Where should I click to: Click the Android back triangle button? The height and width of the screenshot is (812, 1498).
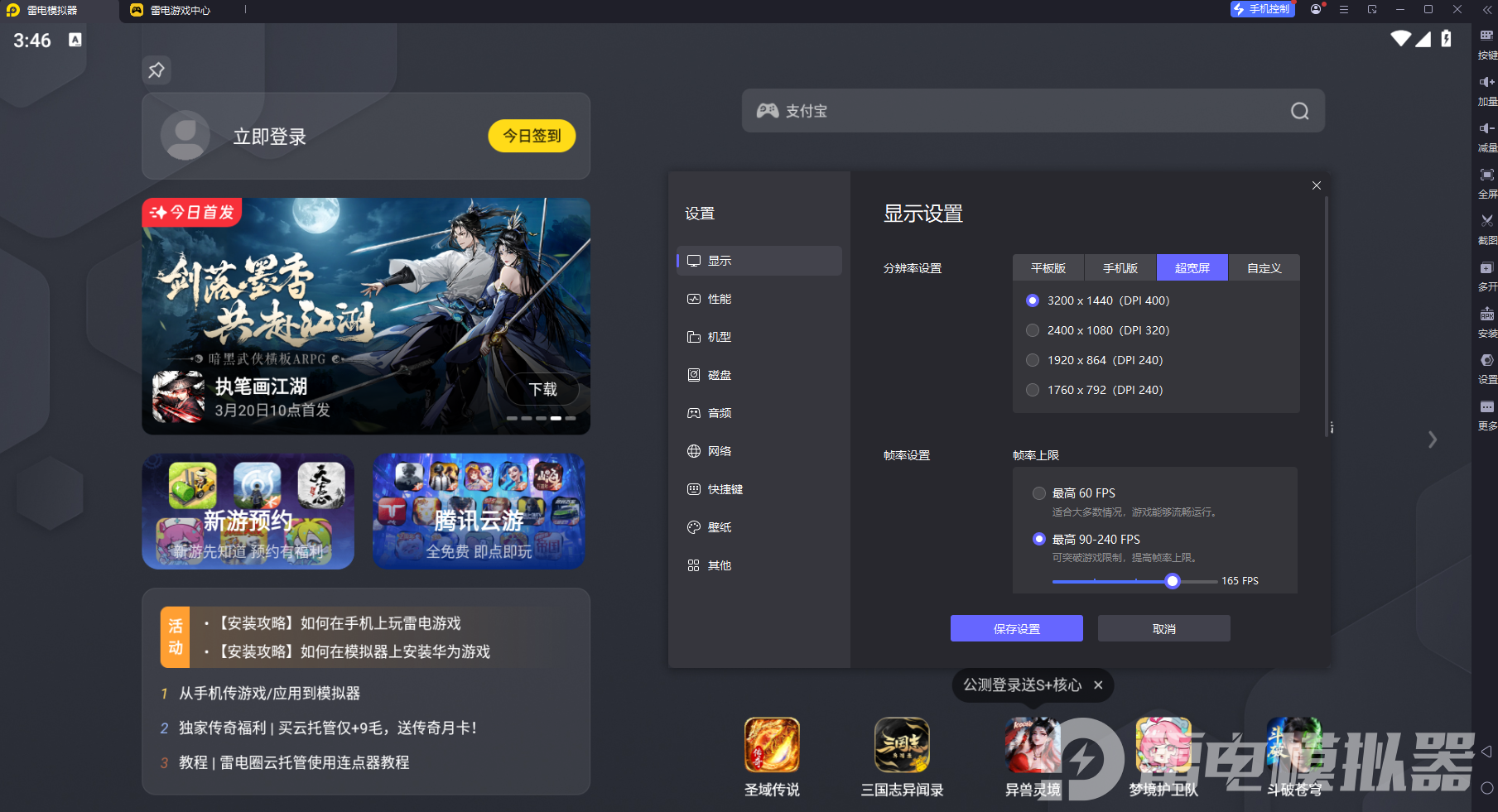click(x=1486, y=752)
